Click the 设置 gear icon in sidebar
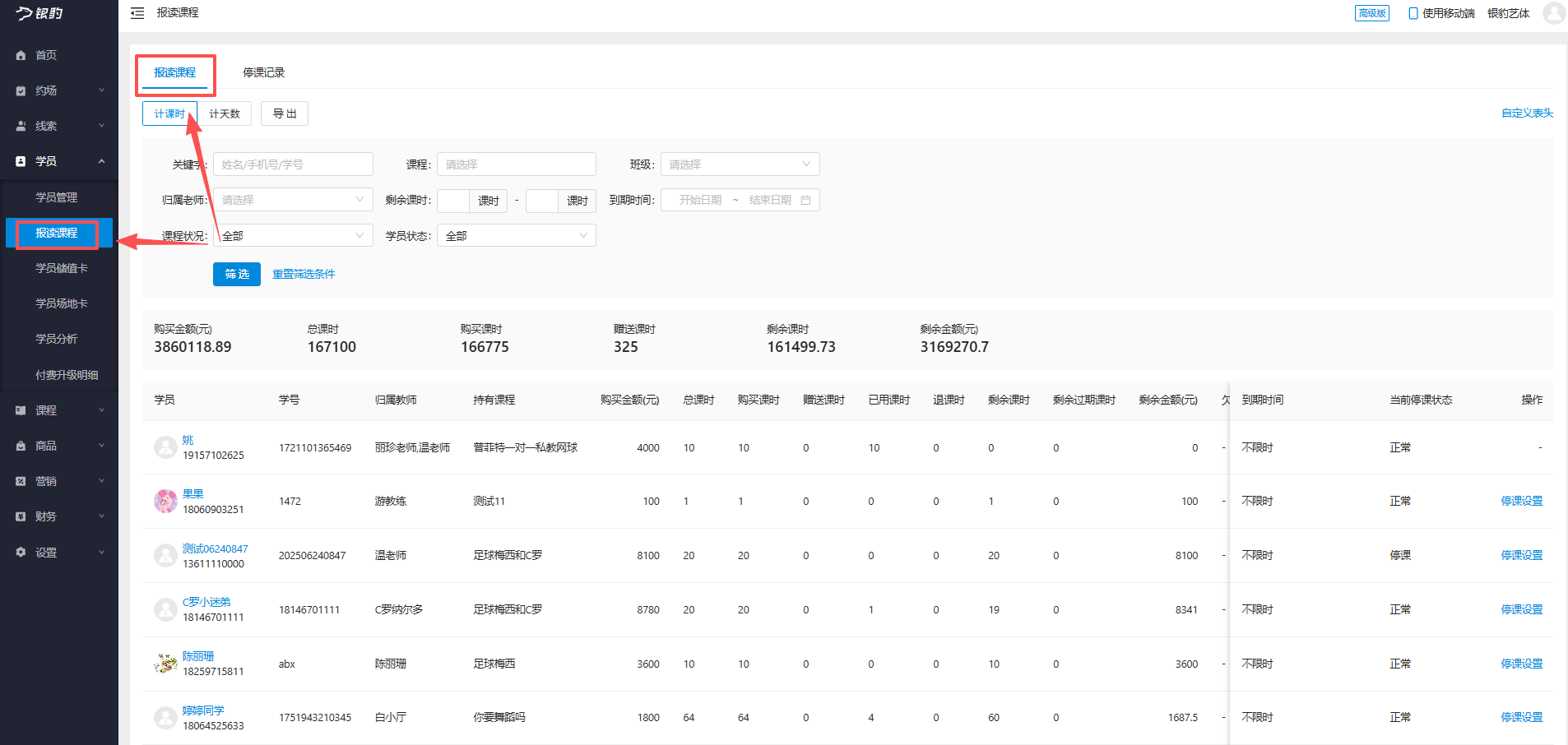 click(x=21, y=553)
